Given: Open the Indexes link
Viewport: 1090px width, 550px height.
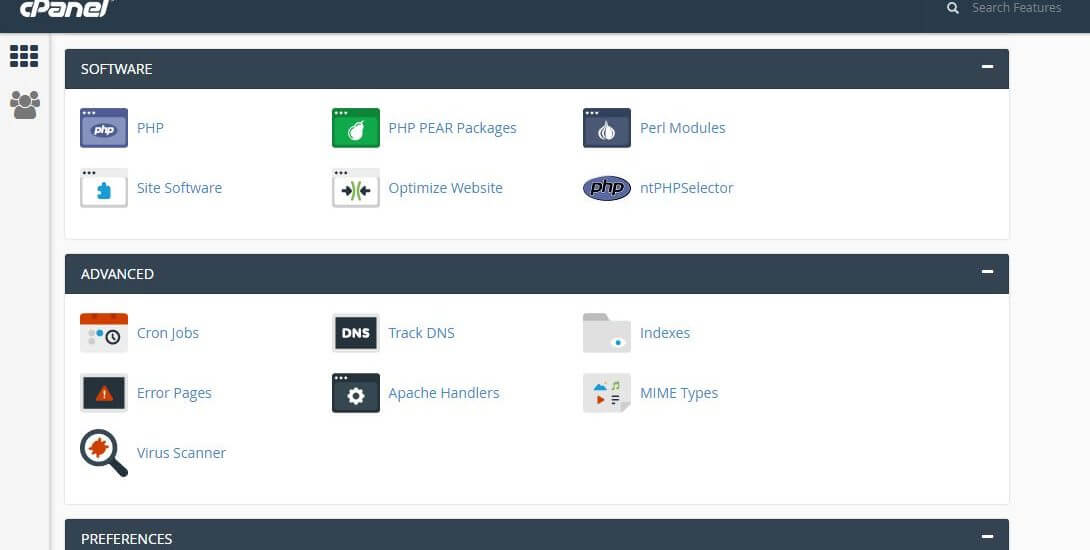Looking at the screenshot, I should [x=665, y=333].
